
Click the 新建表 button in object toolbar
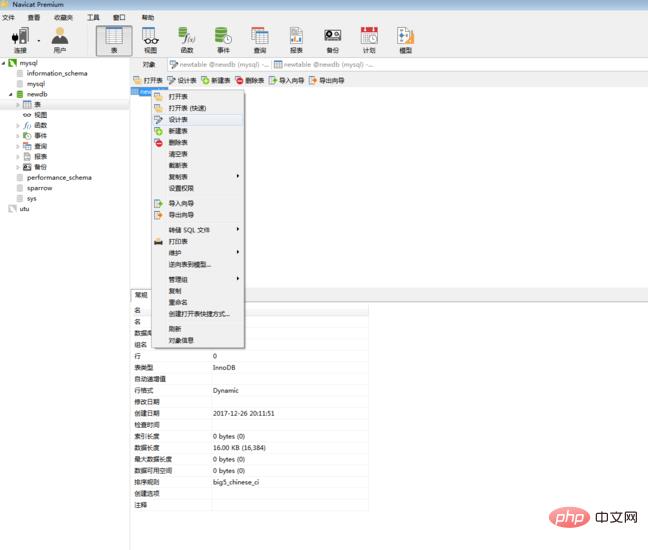tap(215, 80)
